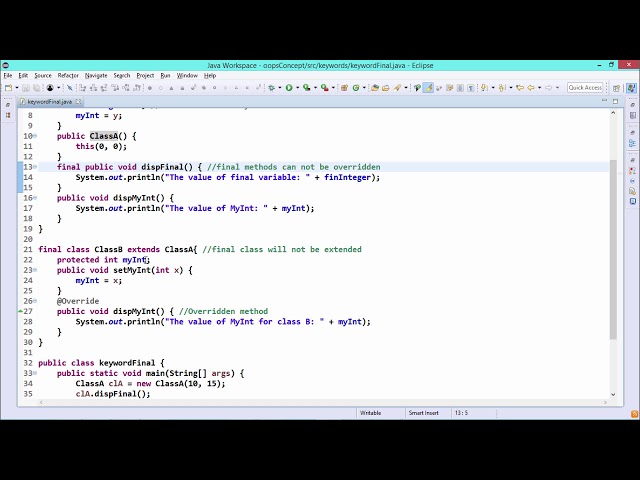Click the Writable status bar entry

[371, 413]
